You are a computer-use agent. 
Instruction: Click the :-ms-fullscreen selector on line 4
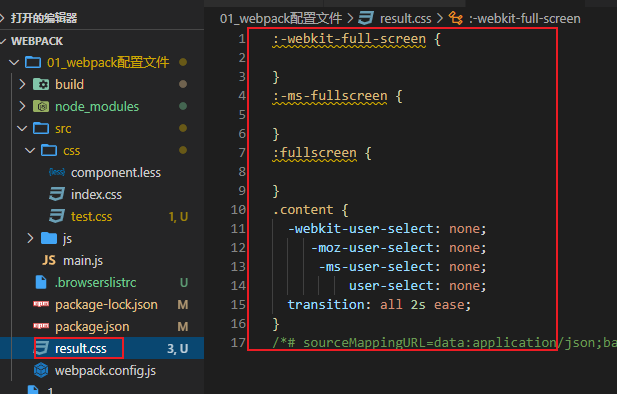click(330, 96)
